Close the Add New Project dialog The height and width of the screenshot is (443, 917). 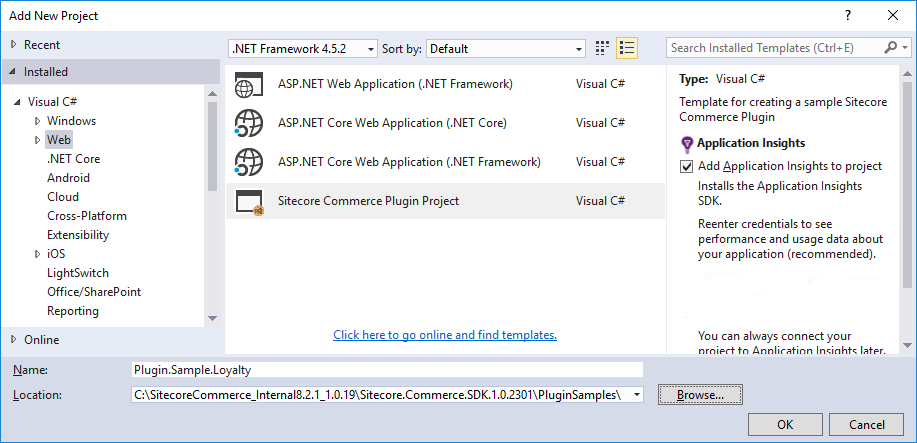pos(892,16)
